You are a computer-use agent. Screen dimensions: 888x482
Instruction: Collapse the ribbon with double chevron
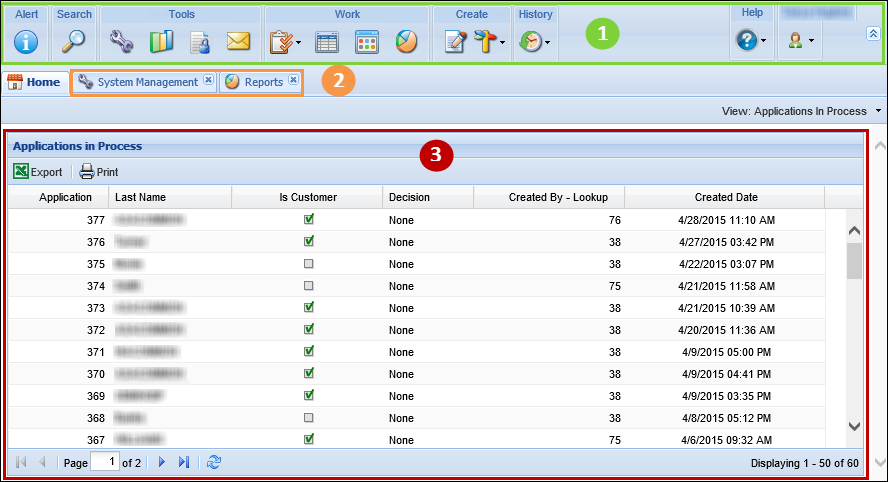[x=873, y=34]
